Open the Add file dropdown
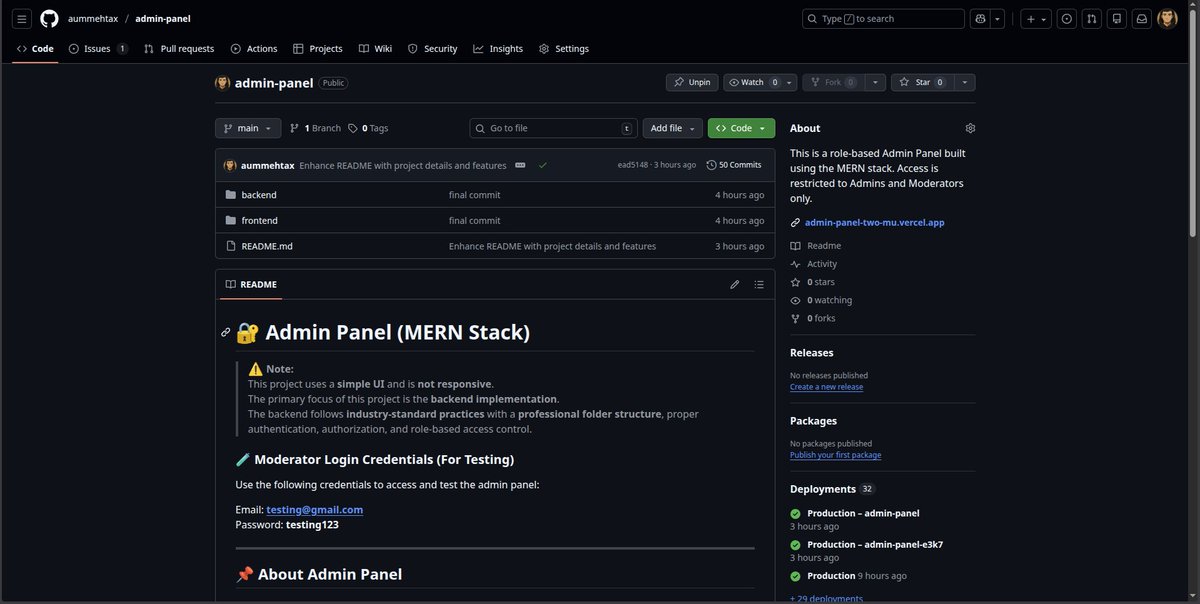 (673, 128)
